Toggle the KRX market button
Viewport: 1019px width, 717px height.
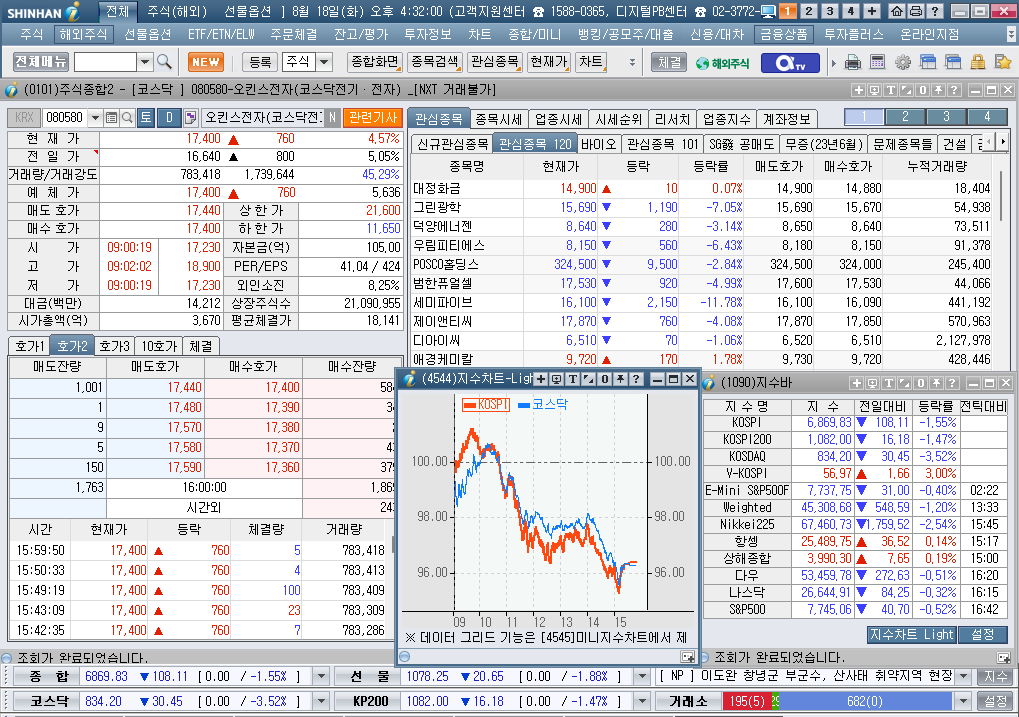(24, 118)
